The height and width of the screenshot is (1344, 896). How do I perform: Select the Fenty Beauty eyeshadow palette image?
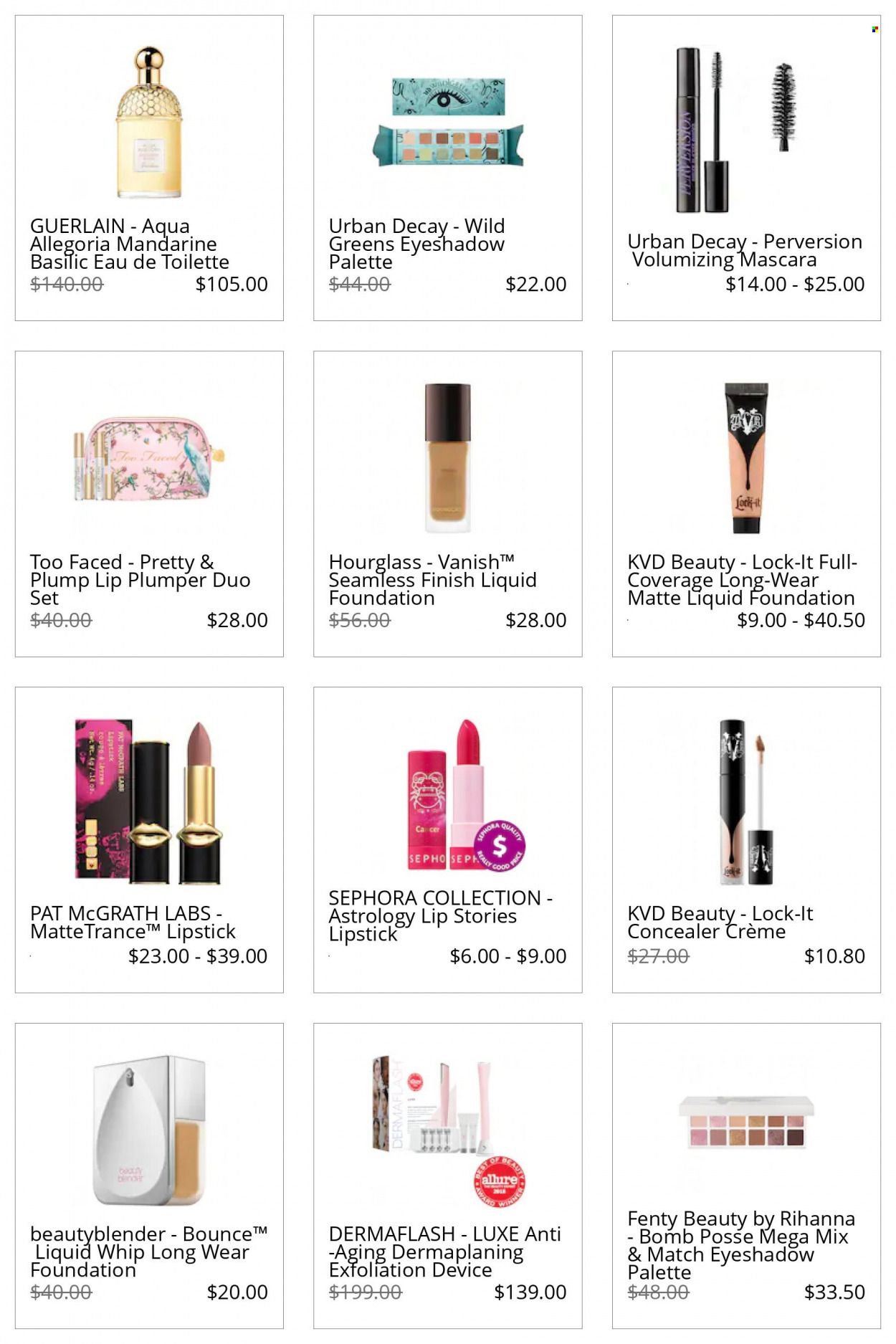coord(747,1123)
